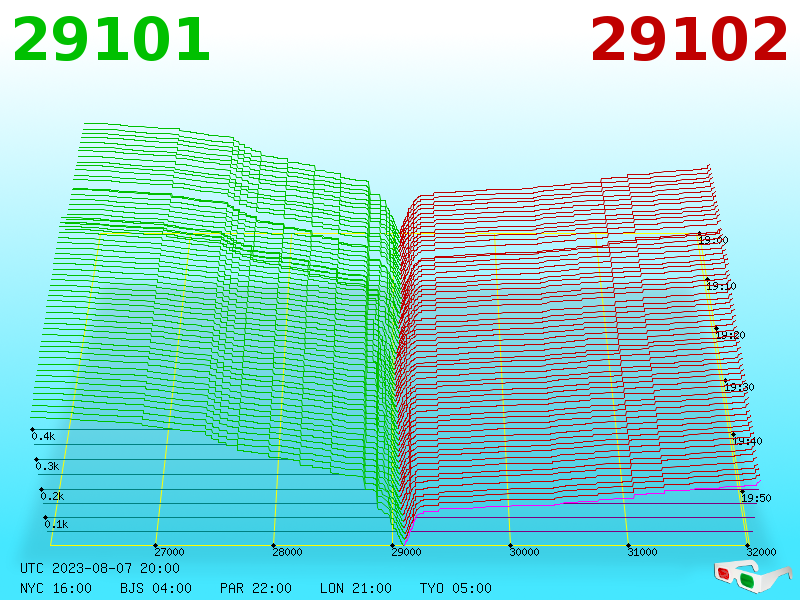800x600 pixels.
Task: Click the 27000 price axis label
Action: click(x=169, y=552)
